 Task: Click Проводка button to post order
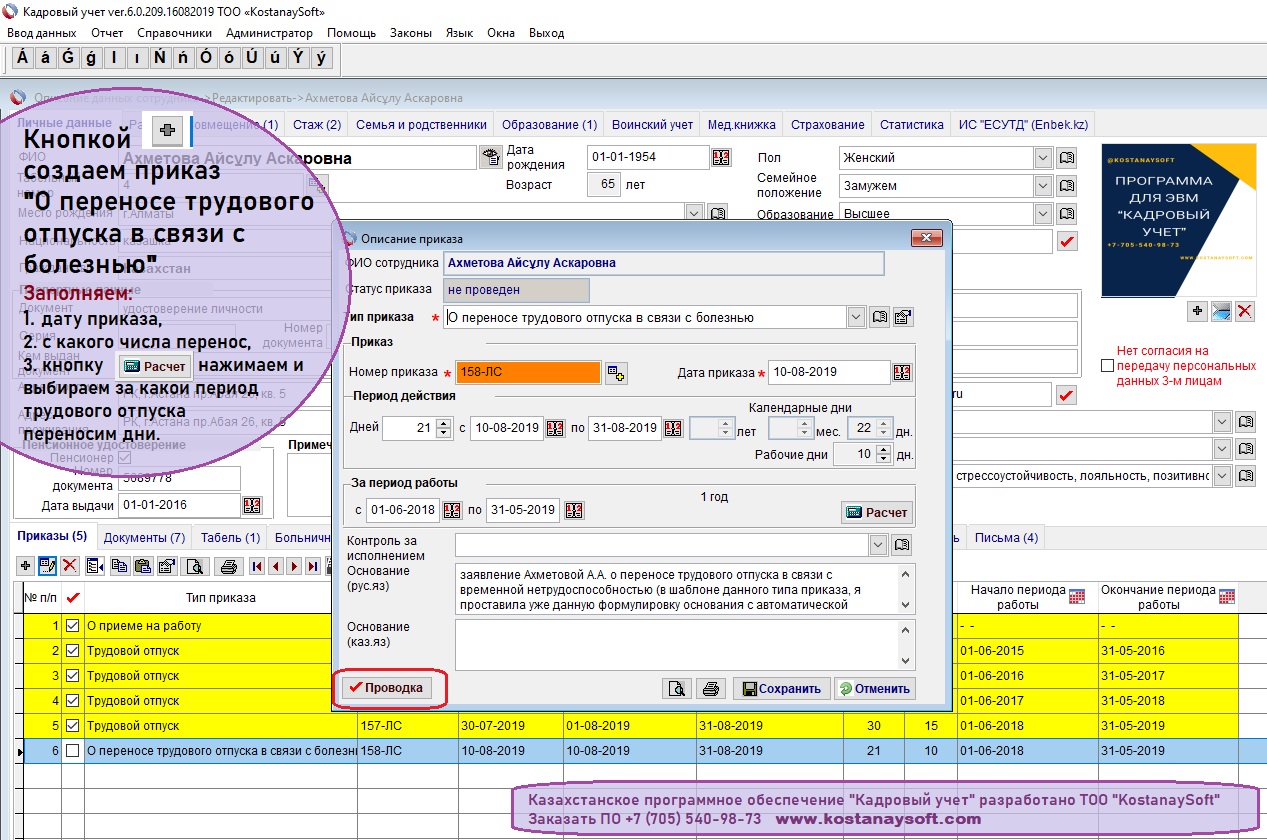(x=388, y=688)
